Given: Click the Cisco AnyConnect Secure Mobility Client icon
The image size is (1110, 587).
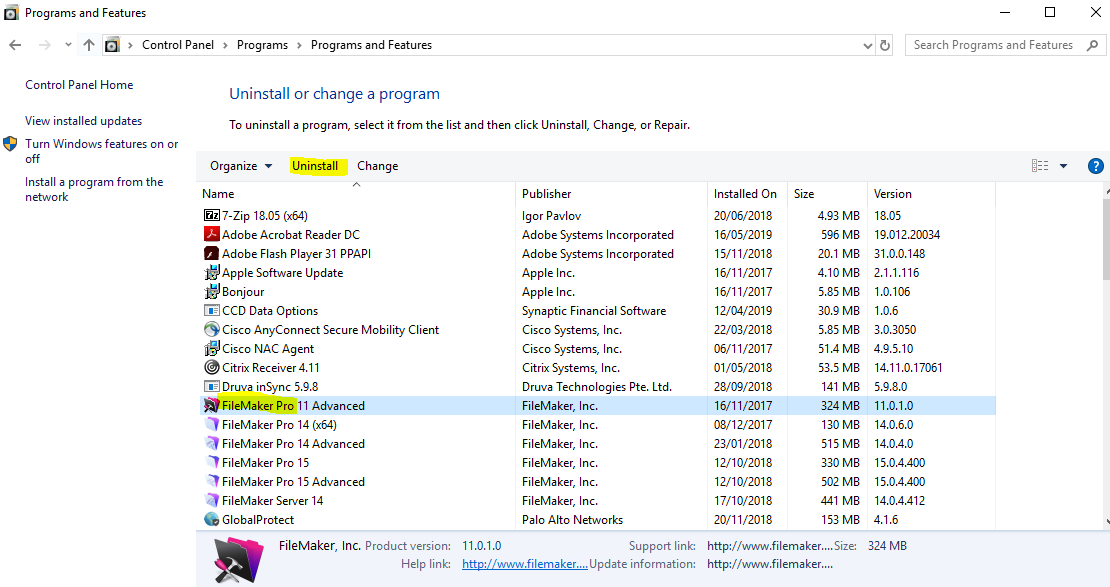Looking at the screenshot, I should (x=212, y=329).
